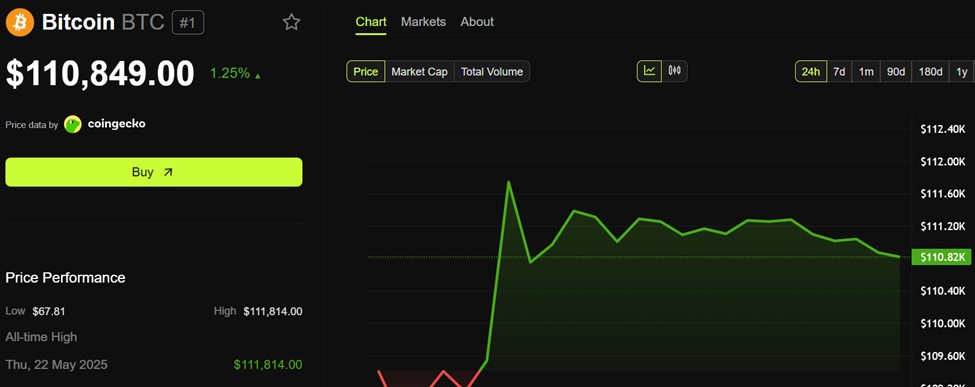Select the Market Cap chart metric
This screenshot has height=387, width=975.
[x=420, y=72]
